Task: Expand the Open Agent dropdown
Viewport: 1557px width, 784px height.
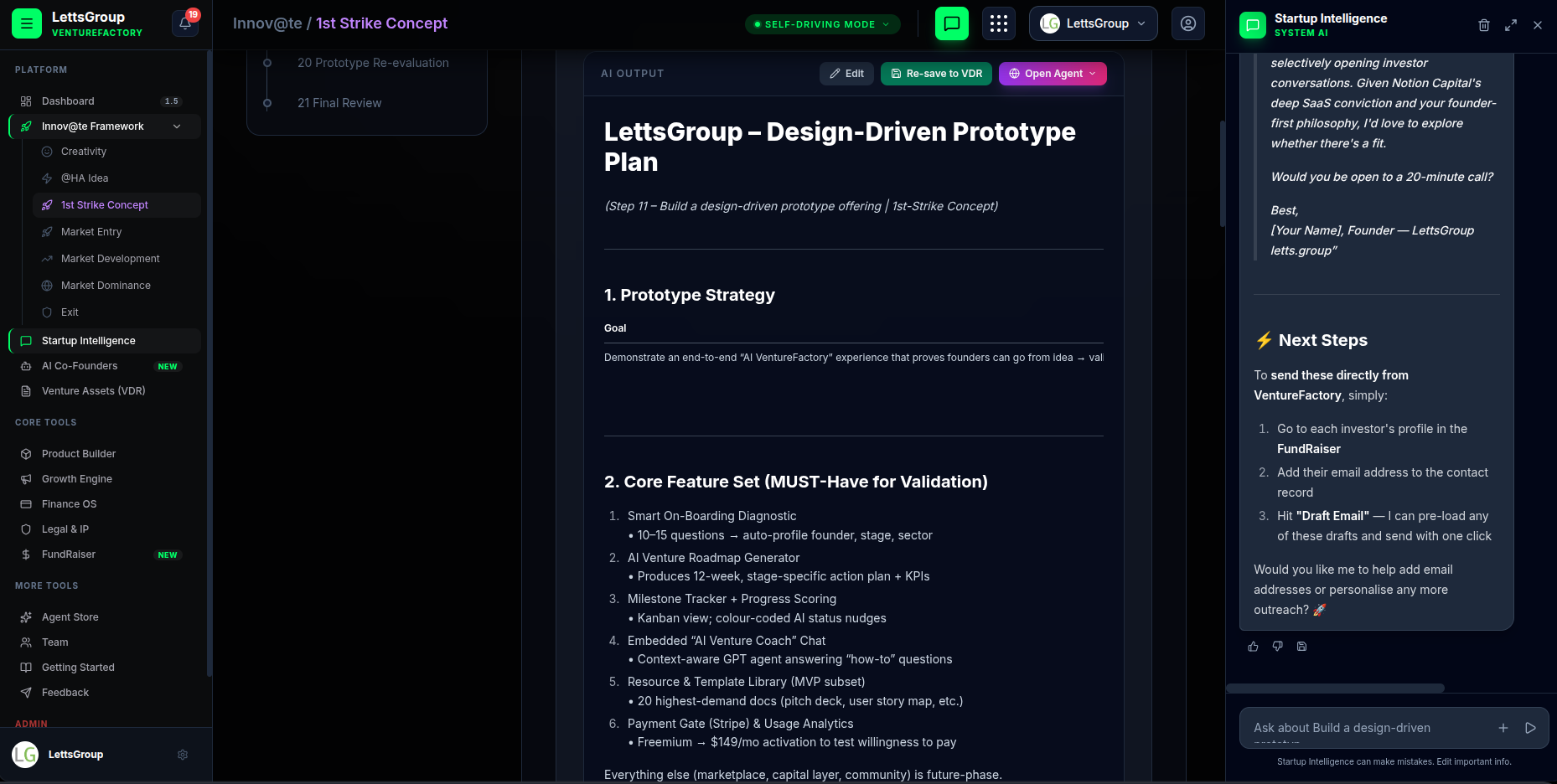Action: coord(1053,74)
